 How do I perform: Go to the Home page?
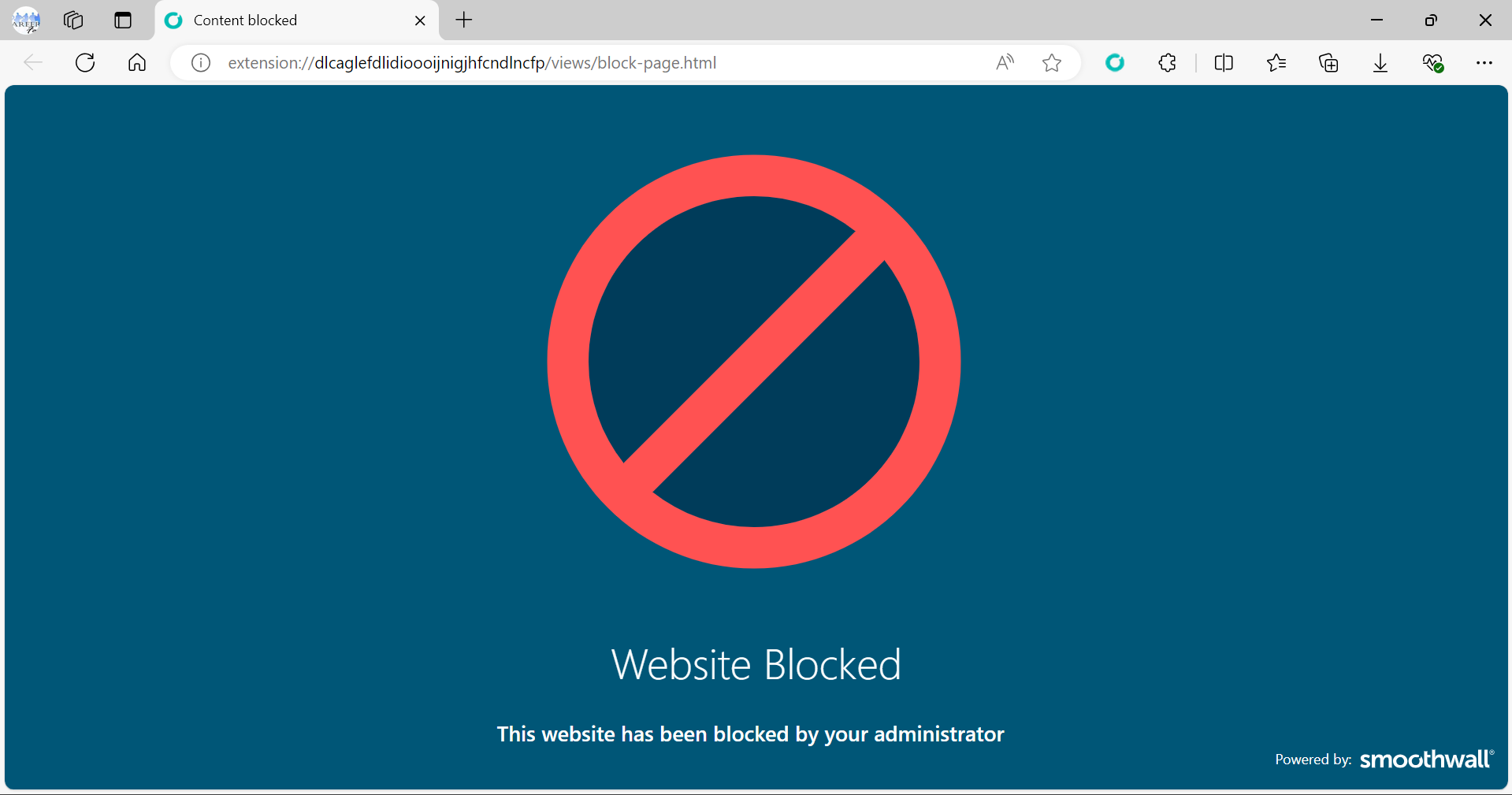click(137, 62)
